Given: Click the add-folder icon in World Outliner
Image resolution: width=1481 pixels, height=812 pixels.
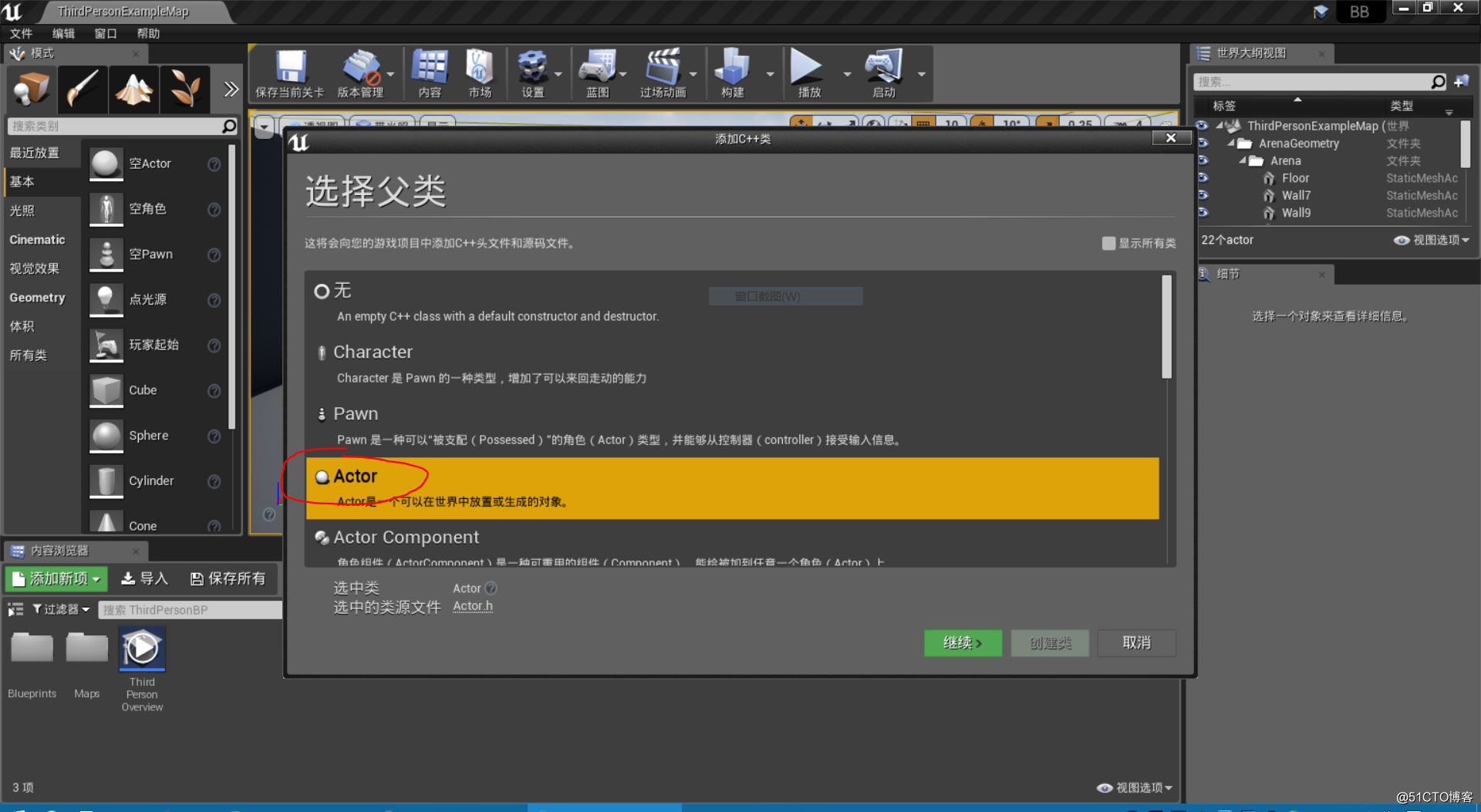Looking at the screenshot, I should pos(1461,82).
